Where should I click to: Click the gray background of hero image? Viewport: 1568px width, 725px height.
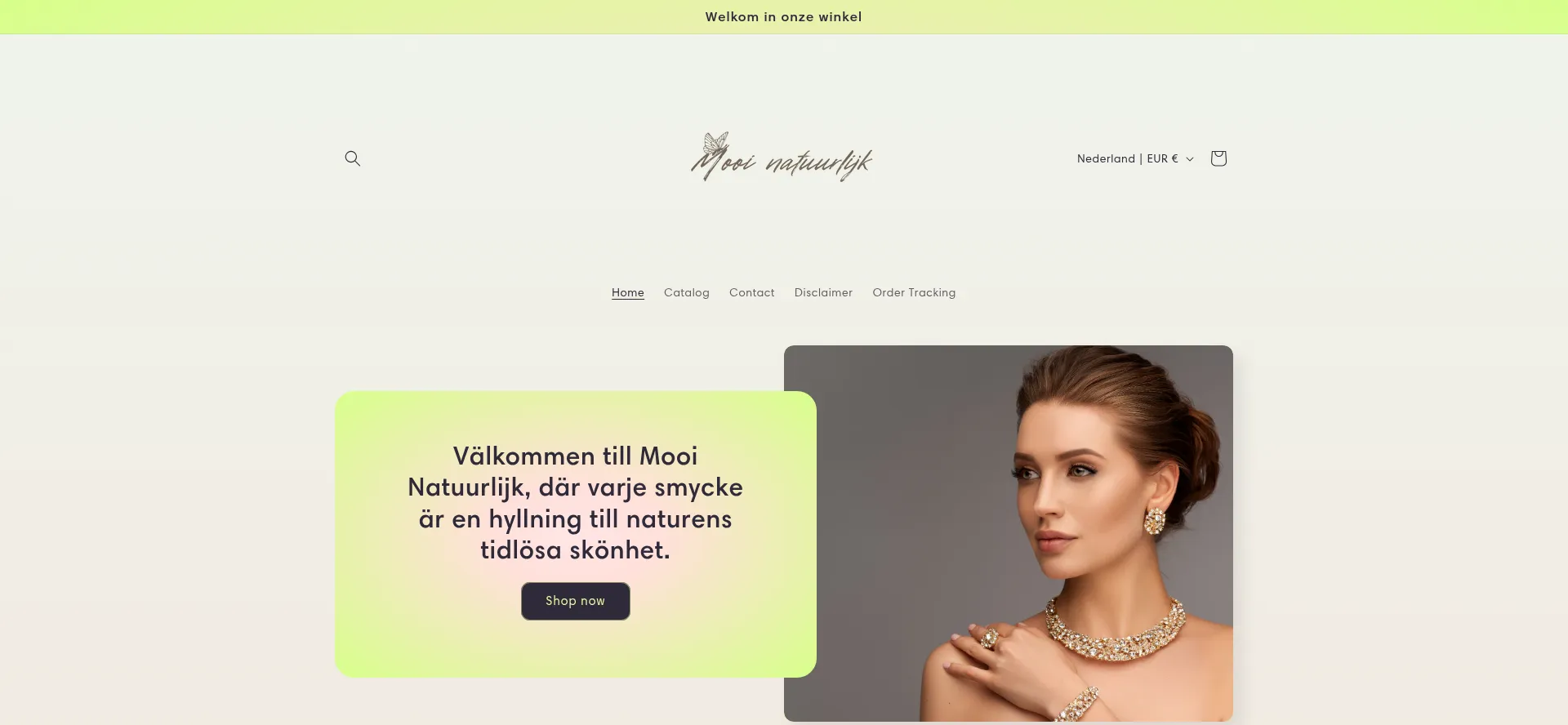tap(882, 490)
